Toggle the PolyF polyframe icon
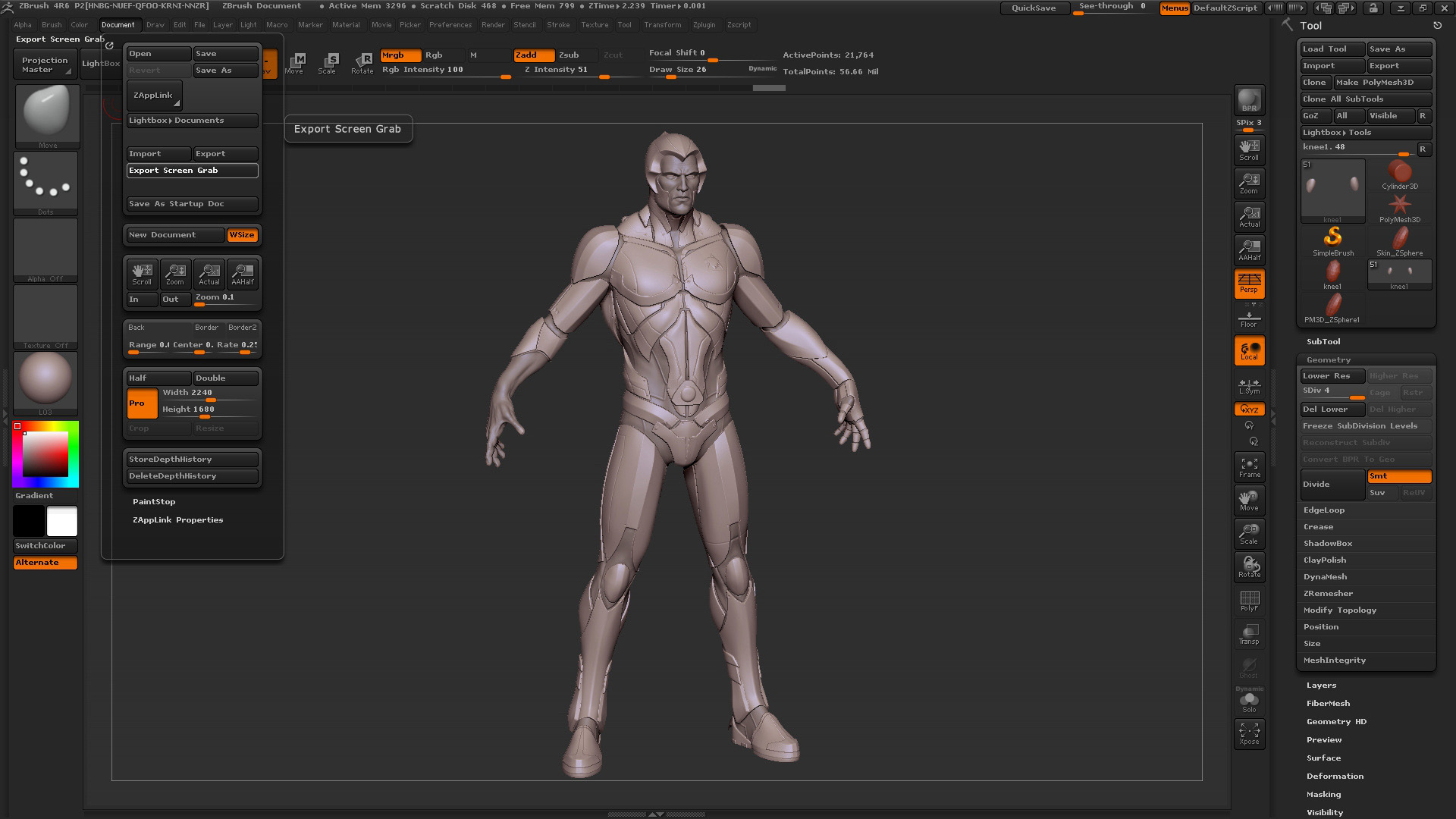This screenshot has width=1456, height=819. pyautogui.click(x=1249, y=601)
